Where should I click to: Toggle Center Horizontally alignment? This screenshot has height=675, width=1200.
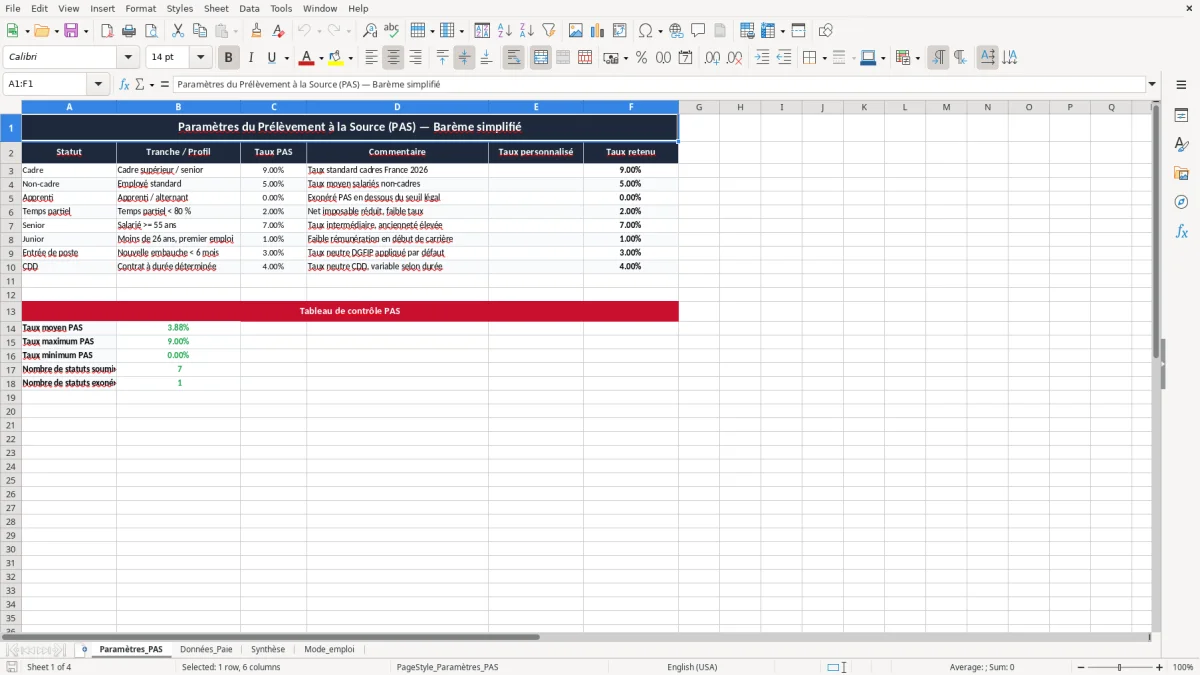pos(394,58)
